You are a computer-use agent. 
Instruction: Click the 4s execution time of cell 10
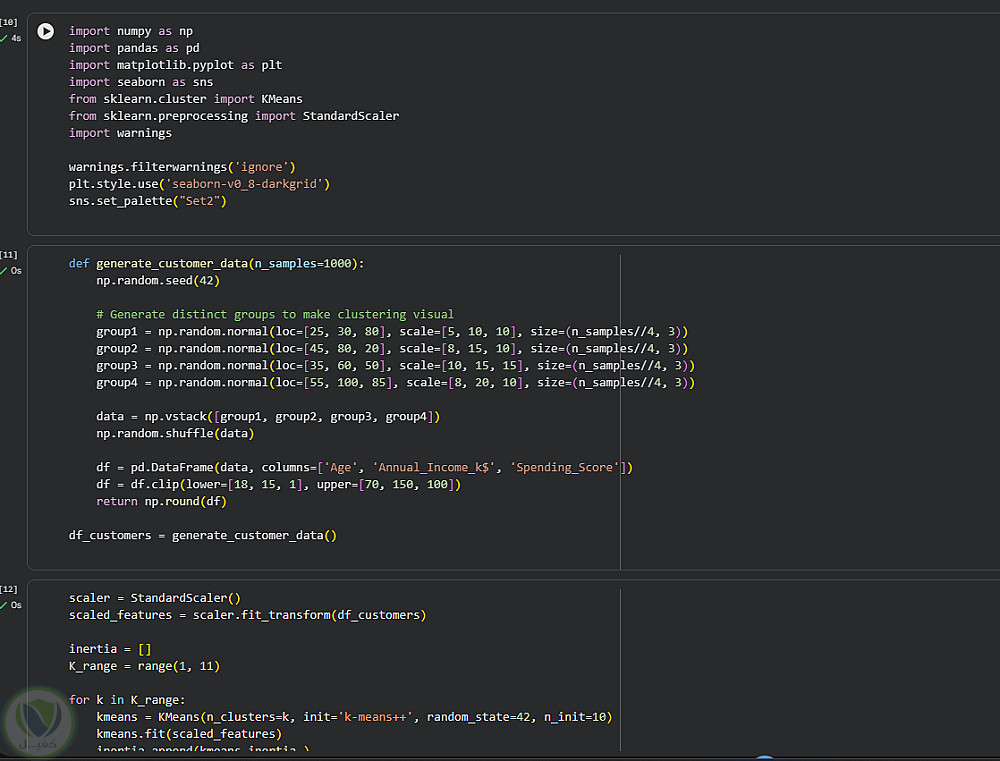pos(16,38)
